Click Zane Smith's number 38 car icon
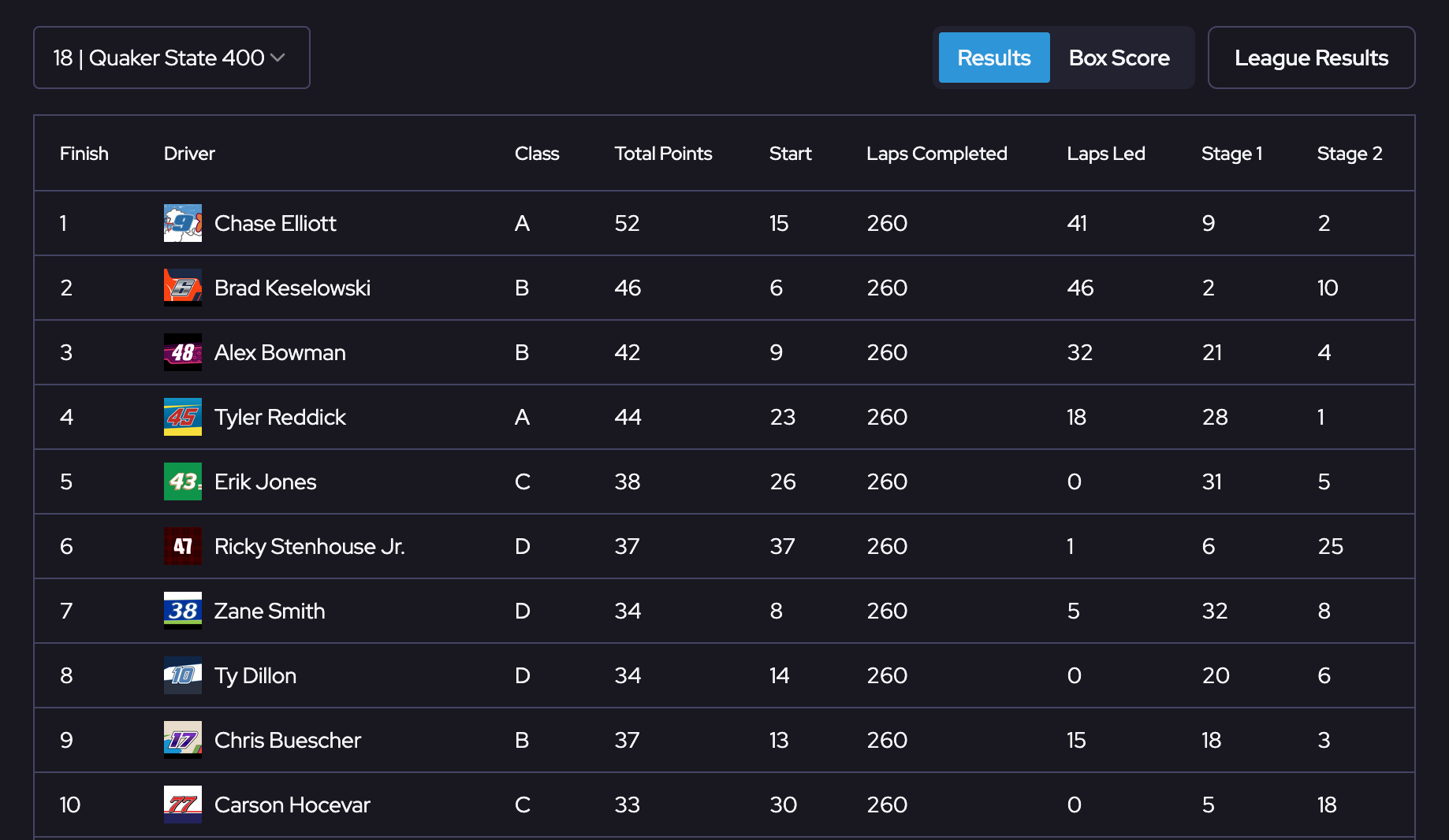The height and width of the screenshot is (840, 1449). tap(183, 611)
